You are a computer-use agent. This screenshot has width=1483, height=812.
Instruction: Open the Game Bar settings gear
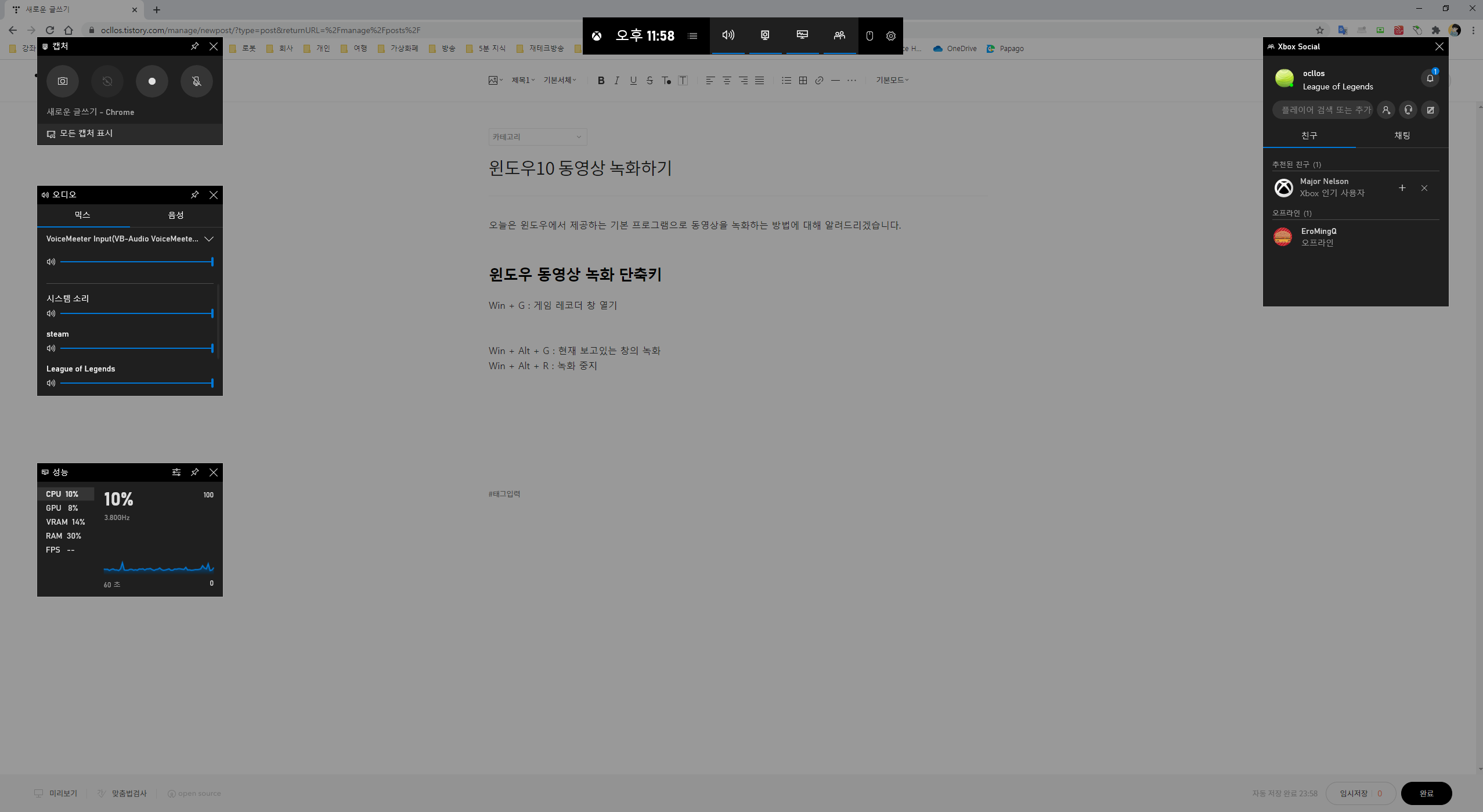(890, 36)
